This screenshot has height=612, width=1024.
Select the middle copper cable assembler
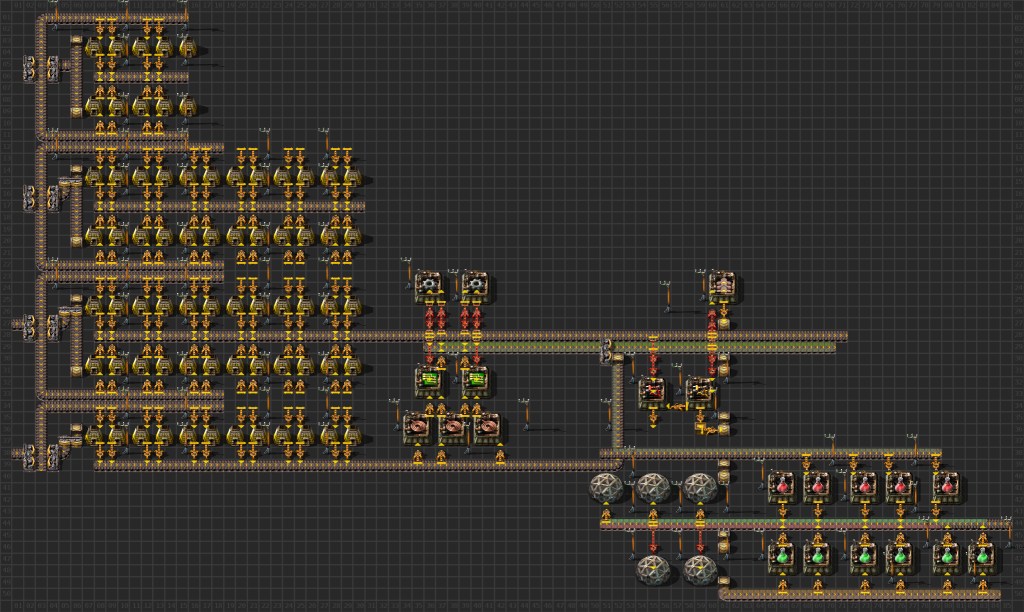click(x=452, y=428)
